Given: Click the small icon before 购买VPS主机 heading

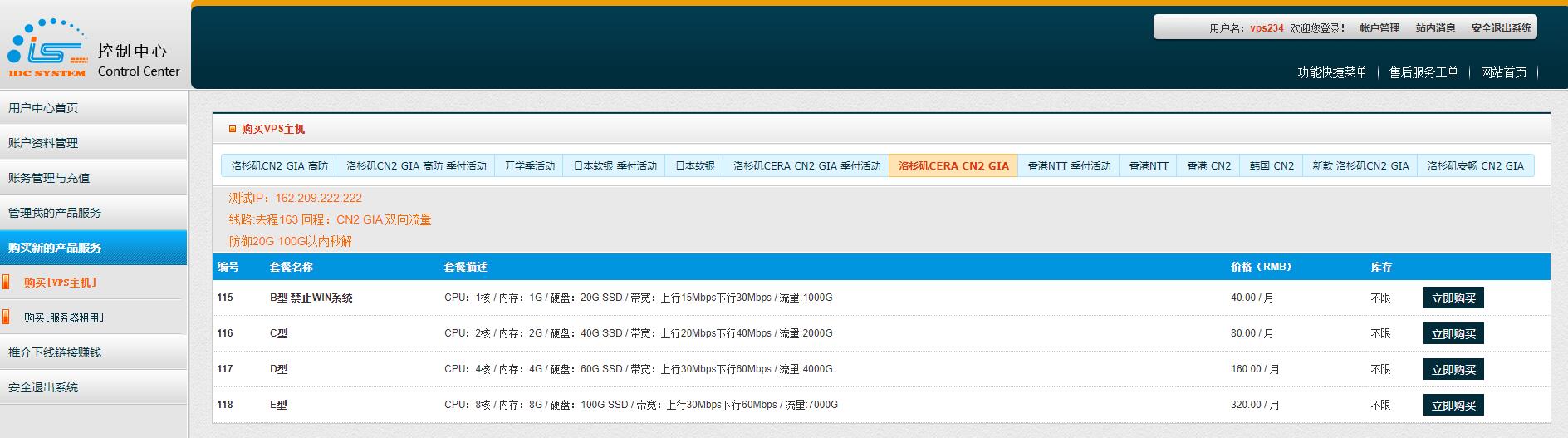Looking at the screenshot, I should (233, 129).
